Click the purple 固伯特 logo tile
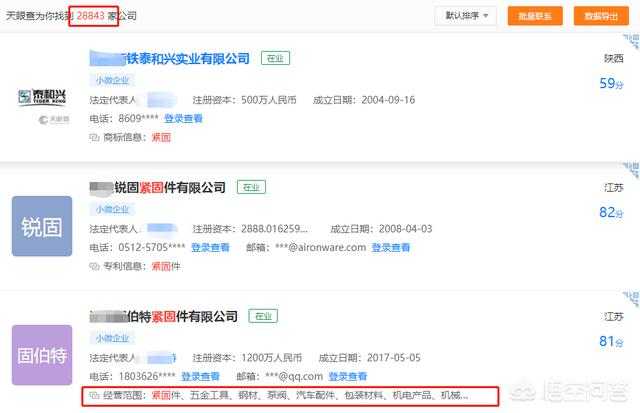Image resolution: width=640 pixels, height=413 pixels. click(x=42, y=355)
